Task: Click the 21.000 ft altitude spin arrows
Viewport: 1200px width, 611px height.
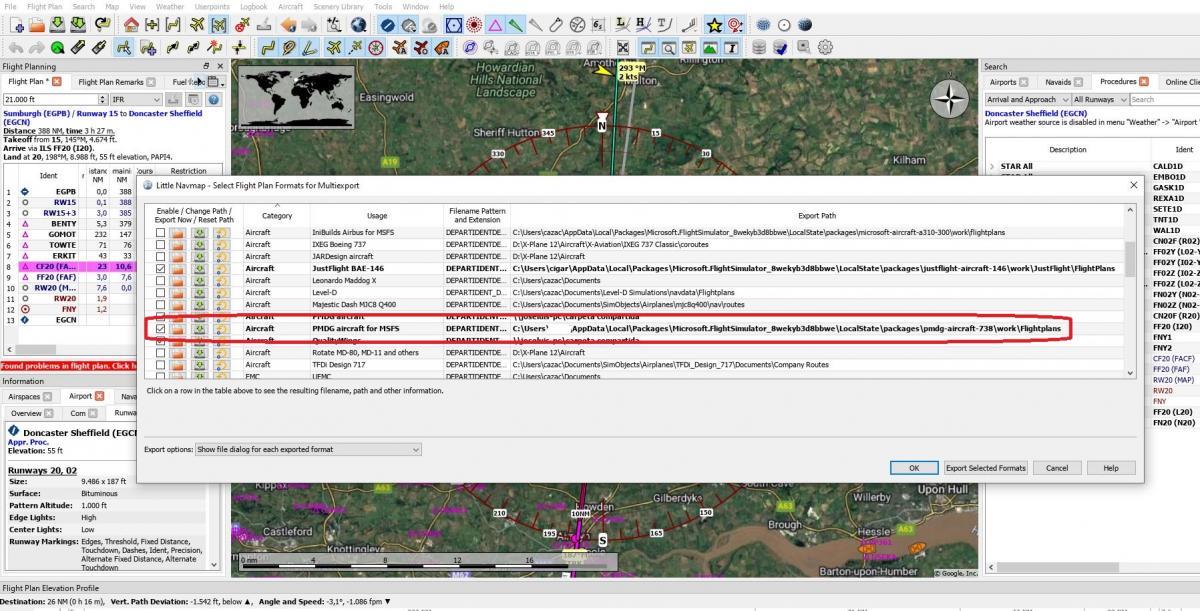Action: [103, 100]
